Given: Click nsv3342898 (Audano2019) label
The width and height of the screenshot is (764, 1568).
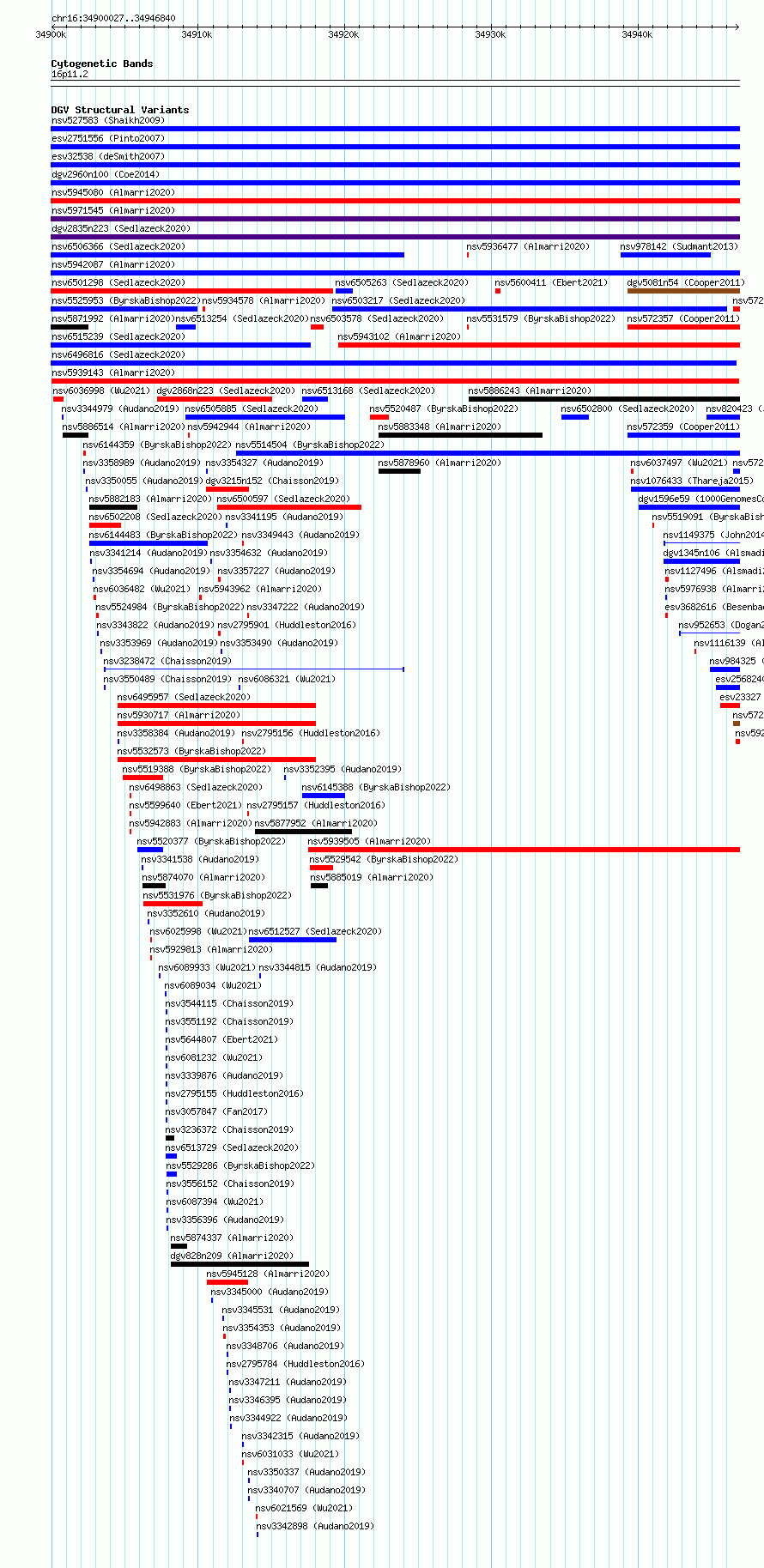Looking at the screenshot, I should [x=315, y=1526].
